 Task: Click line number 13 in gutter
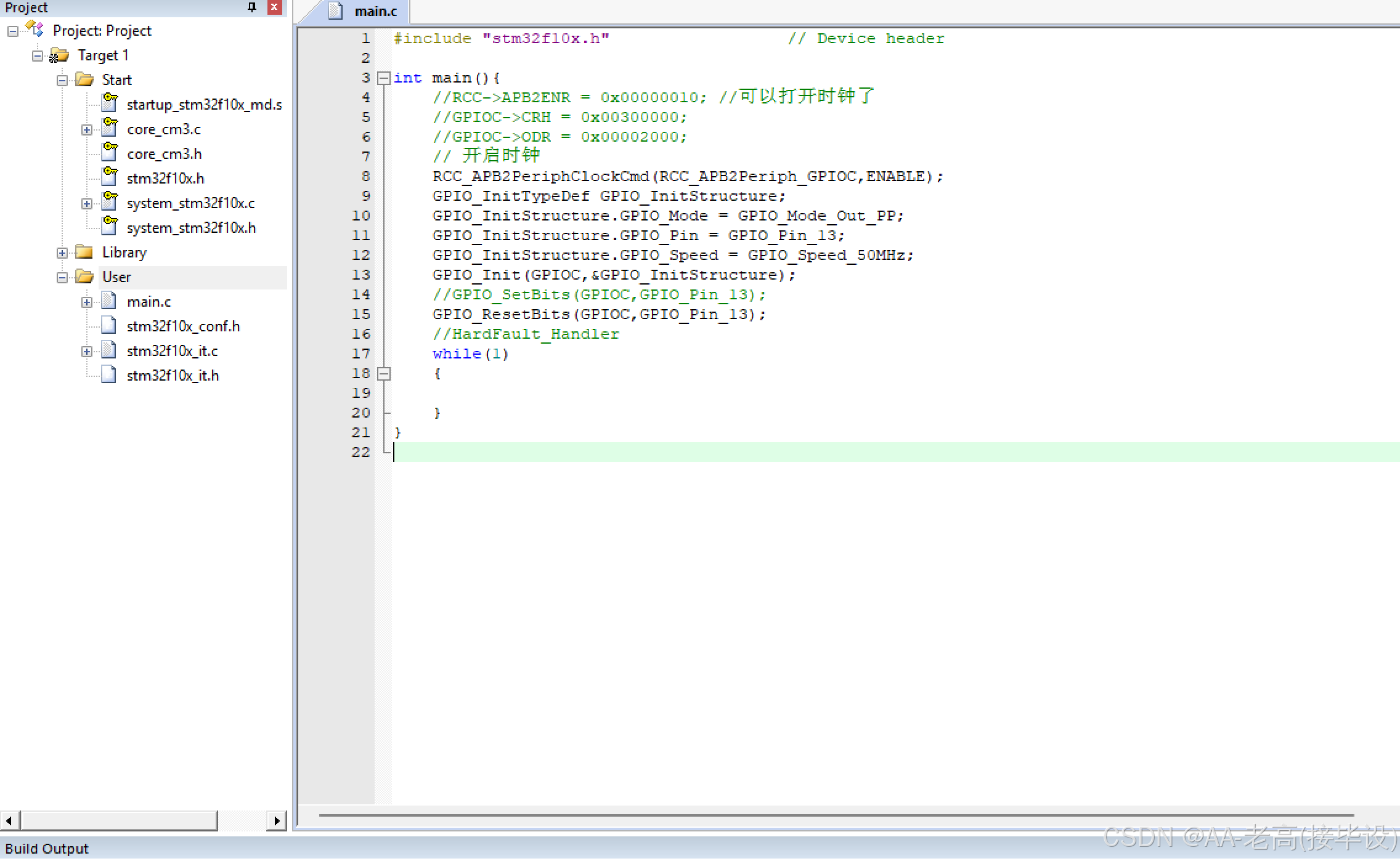tap(361, 275)
